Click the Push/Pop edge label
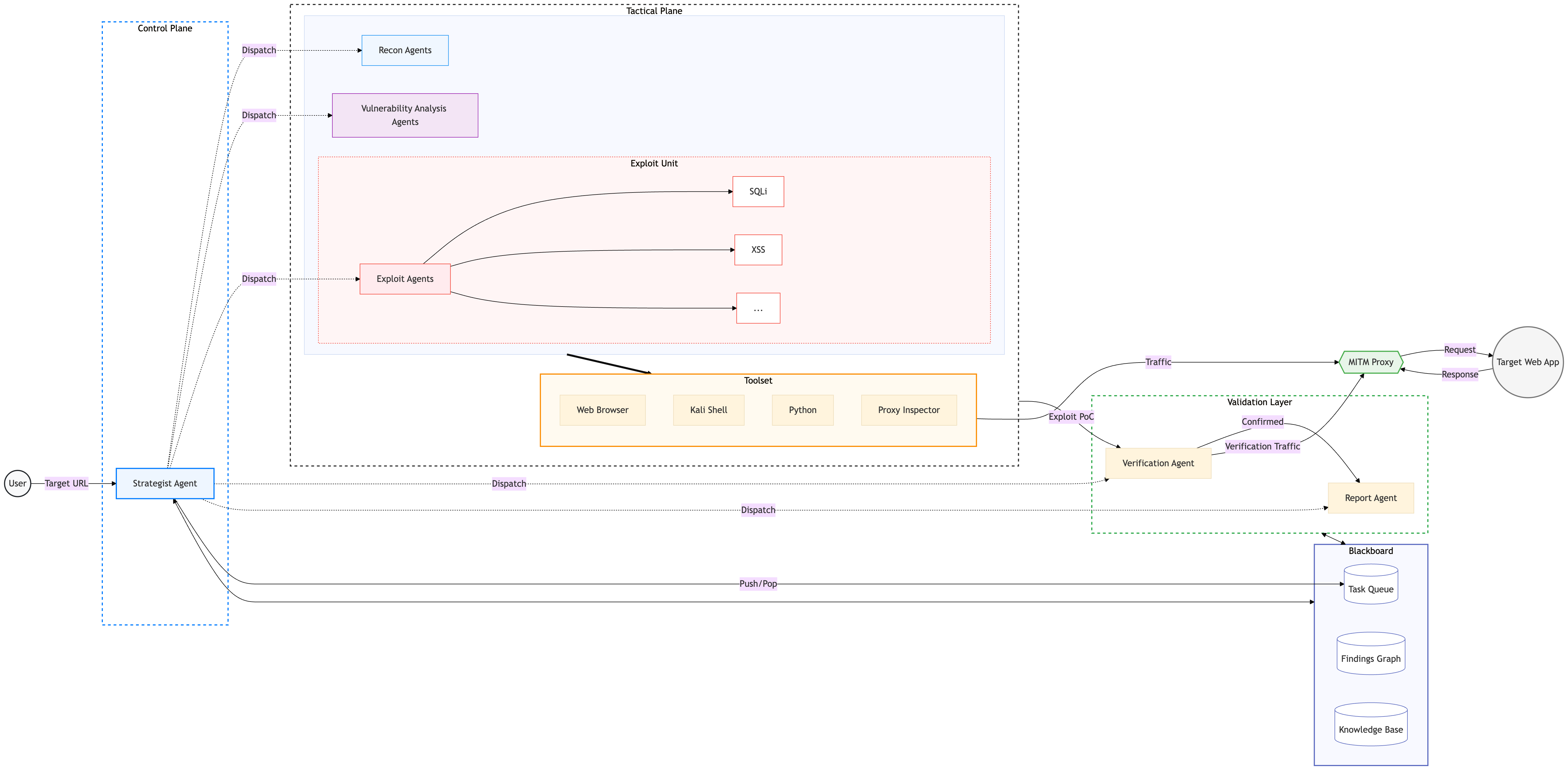 [758, 584]
